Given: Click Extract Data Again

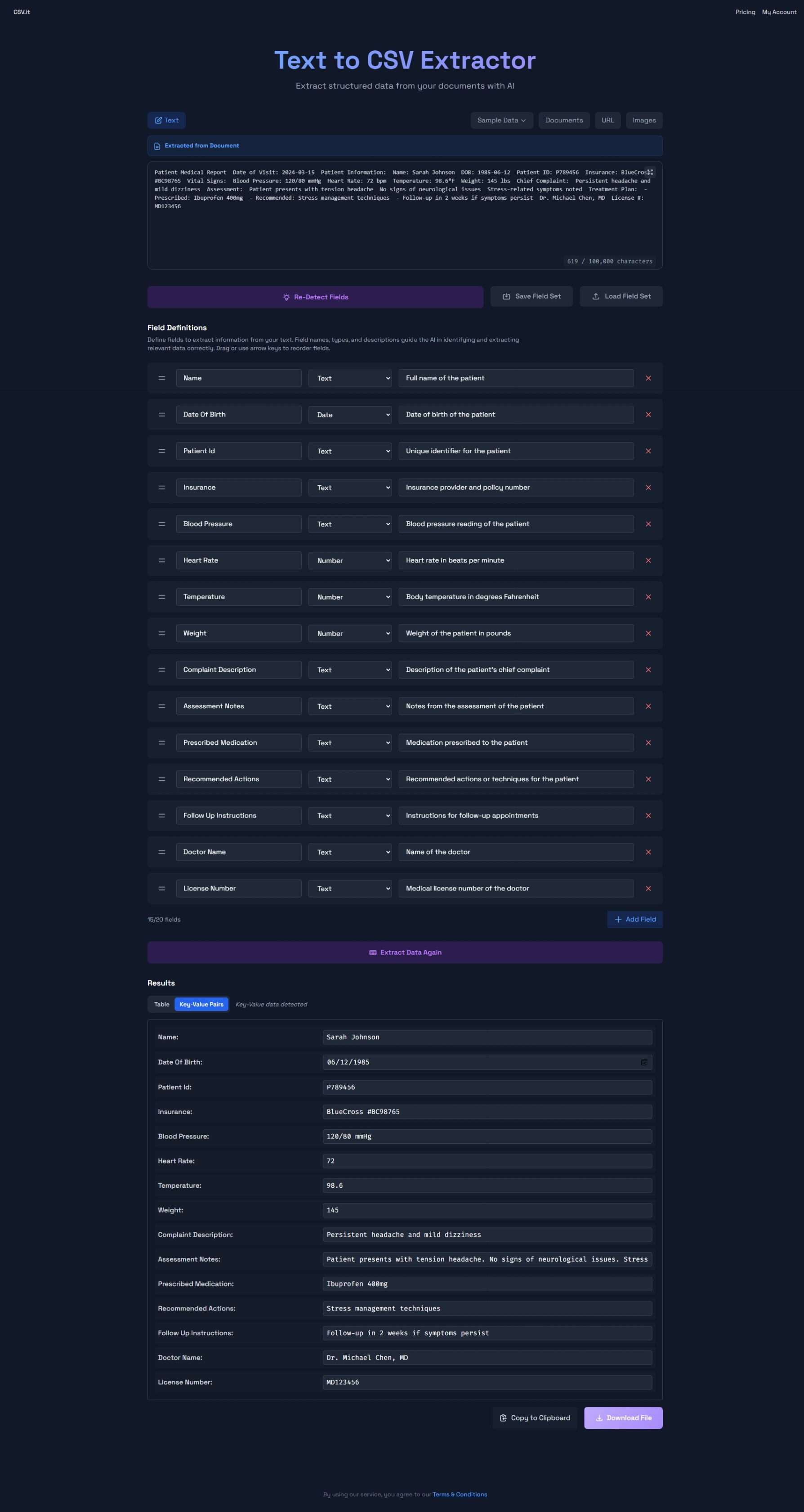Looking at the screenshot, I should point(405,952).
